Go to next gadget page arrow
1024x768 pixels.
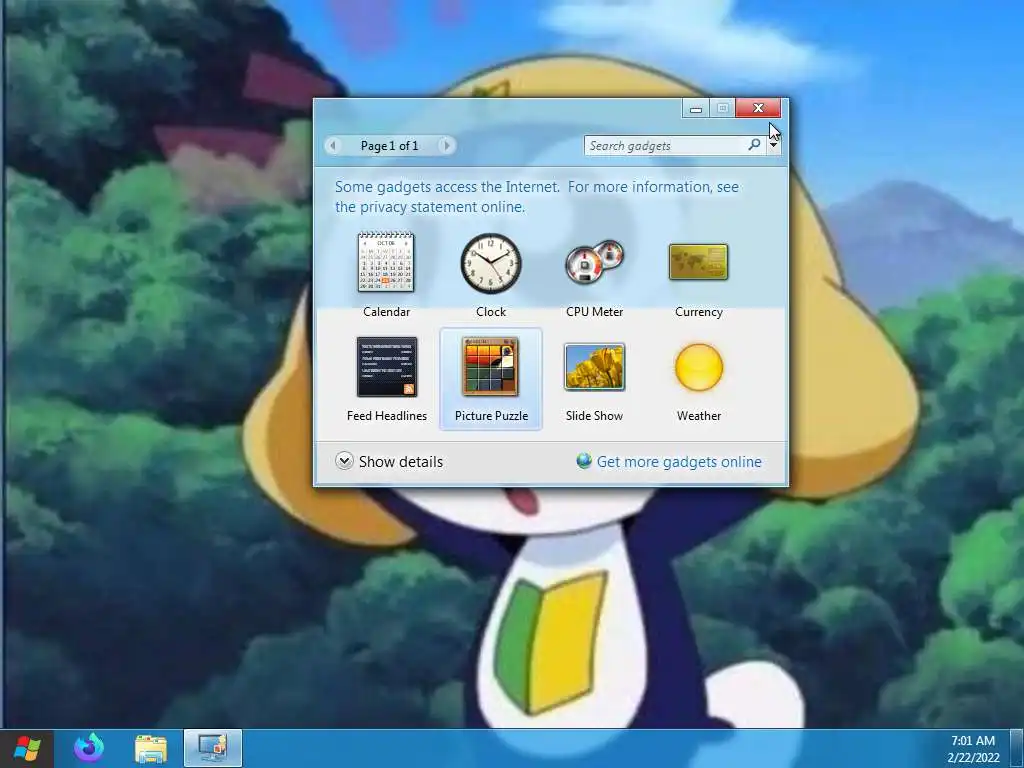447,146
